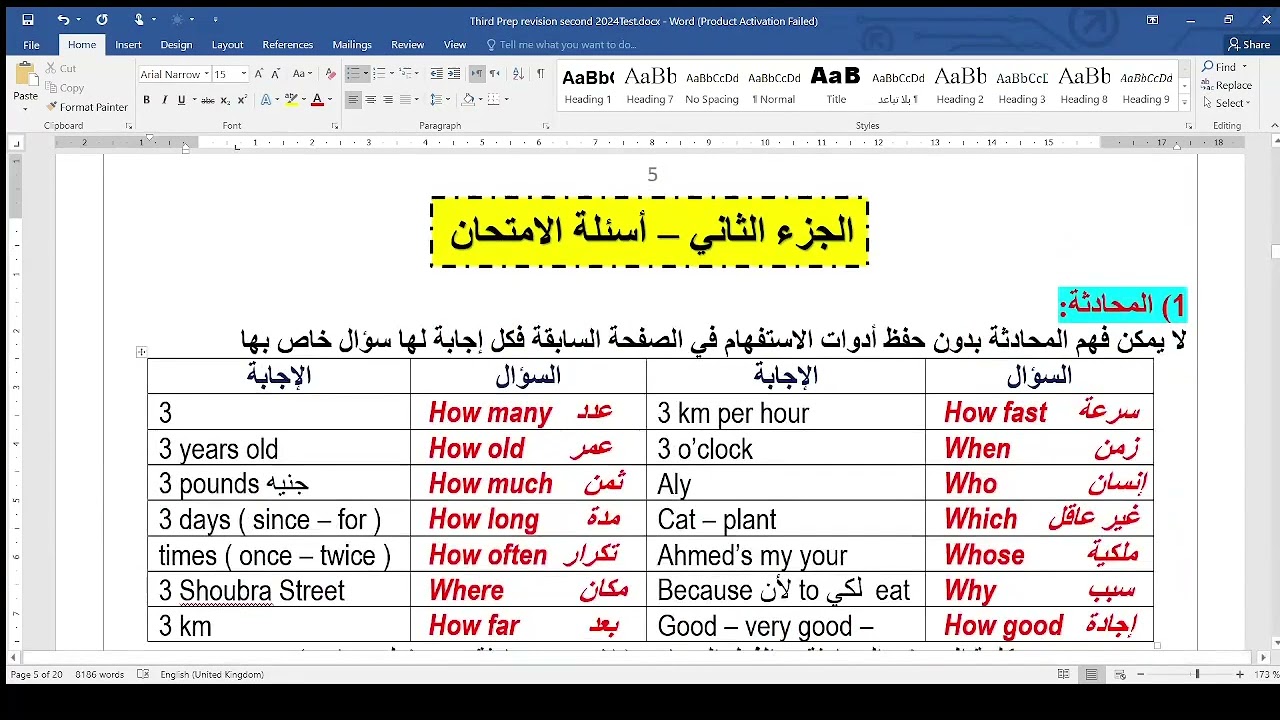Align text to the right
The width and height of the screenshot is (1280, 720).
coord(388,100)
